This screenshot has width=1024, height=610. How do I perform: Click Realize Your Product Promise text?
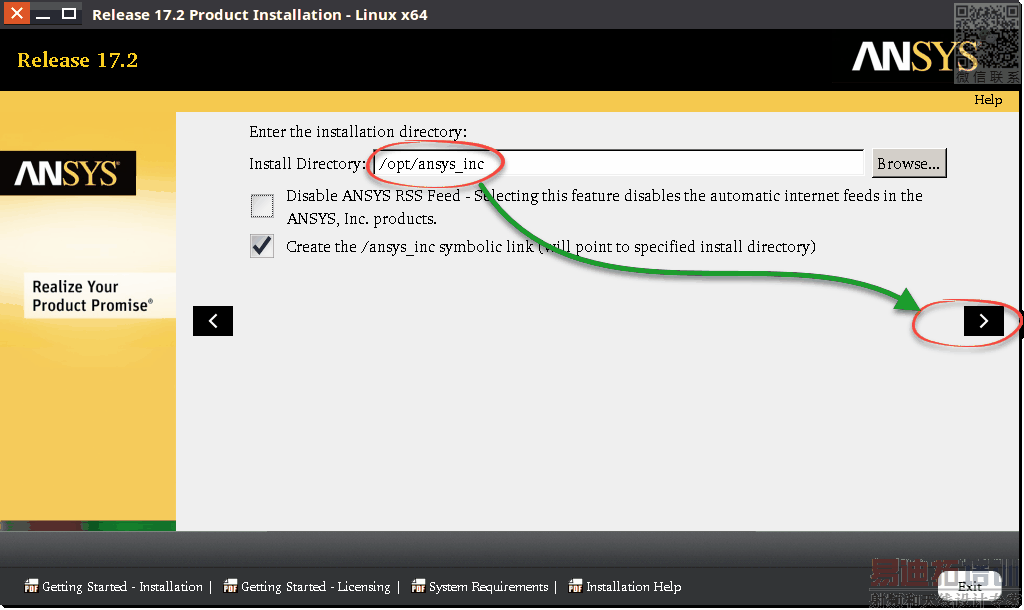tap(93, 296)
